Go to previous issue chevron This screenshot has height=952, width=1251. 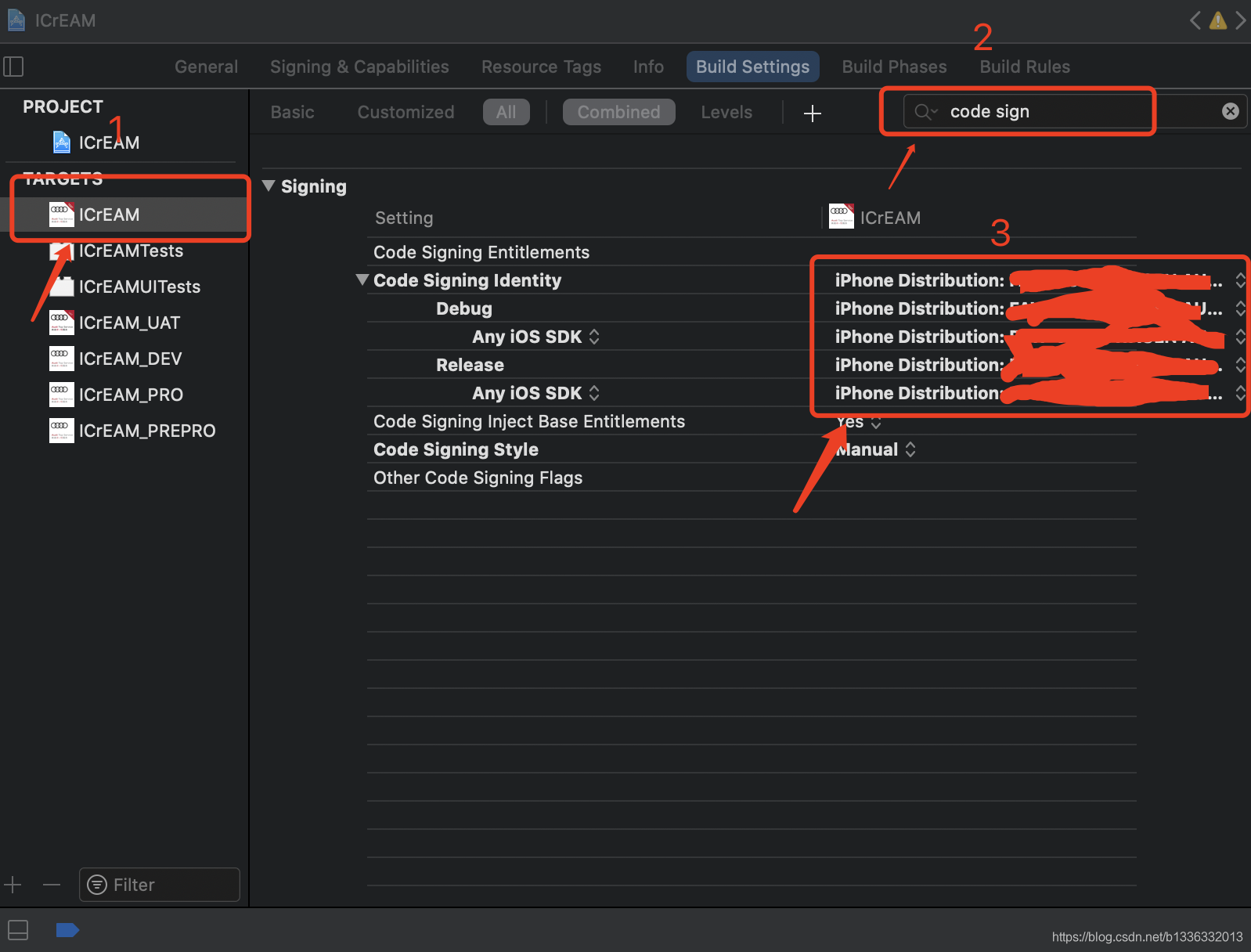[x=1195, y=20]
